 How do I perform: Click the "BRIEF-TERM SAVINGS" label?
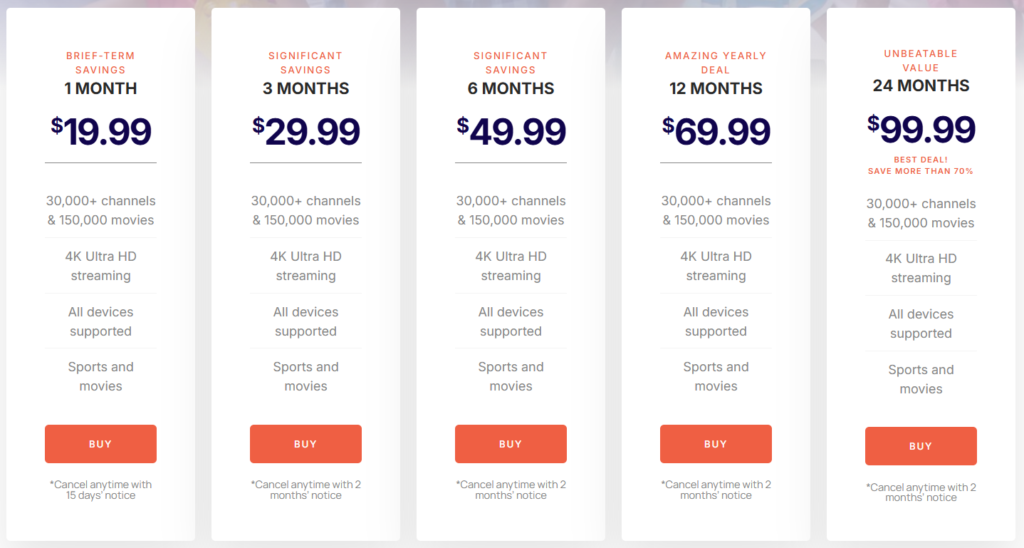point(100,63)
